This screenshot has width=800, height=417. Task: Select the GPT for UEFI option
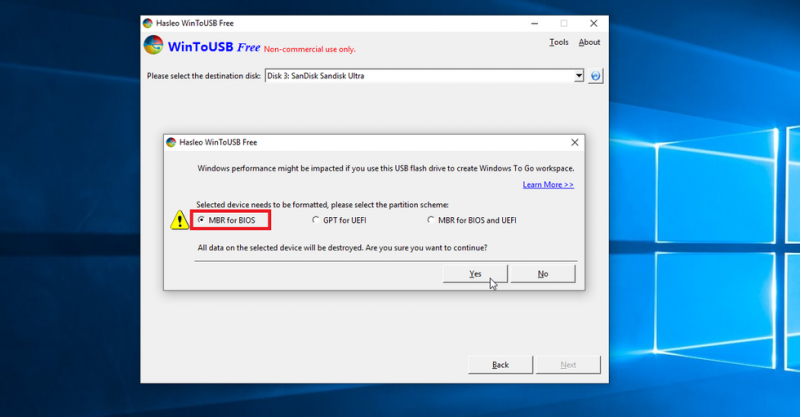click(316, 220)
